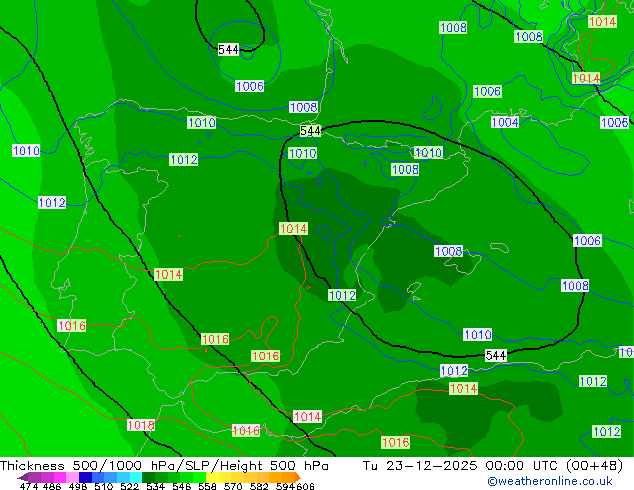634x490 pixels.
Task: Click the '498' legend value
Action: (x=78, y=486)
